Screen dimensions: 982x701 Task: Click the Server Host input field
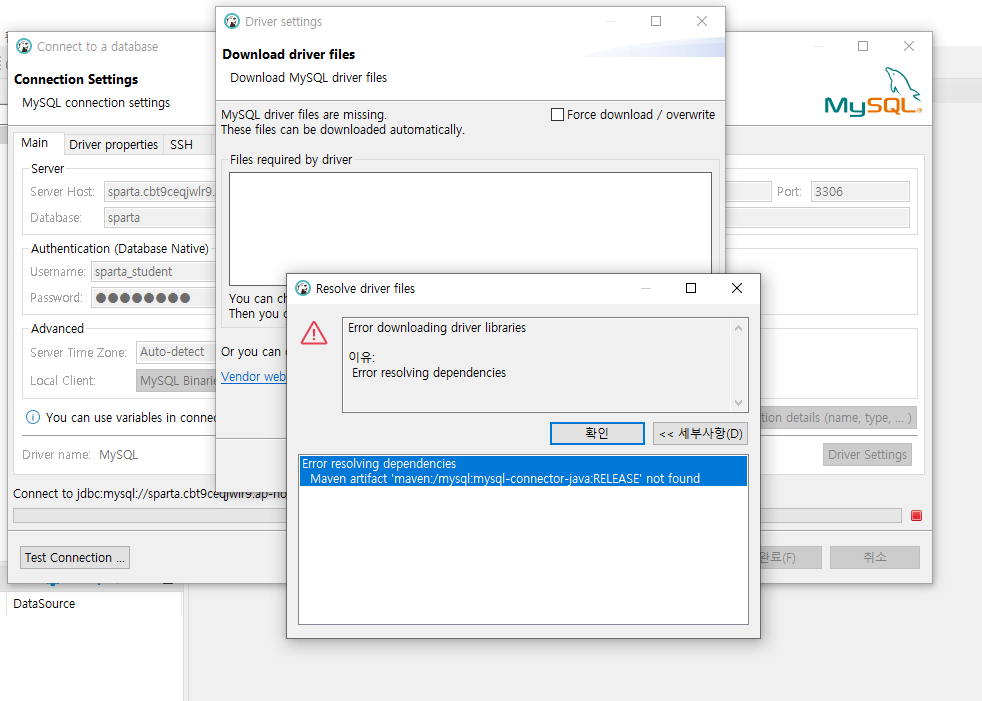pyautogui.click(x=160, y=192)
